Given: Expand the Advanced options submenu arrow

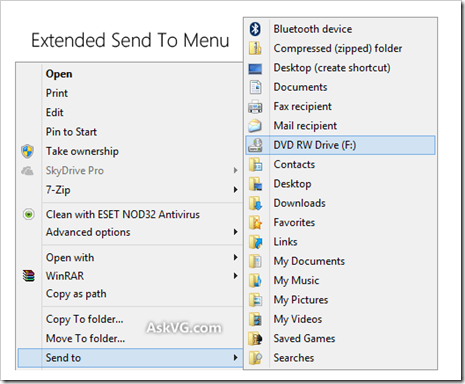Looking at the screenshot, I should 236,232.
